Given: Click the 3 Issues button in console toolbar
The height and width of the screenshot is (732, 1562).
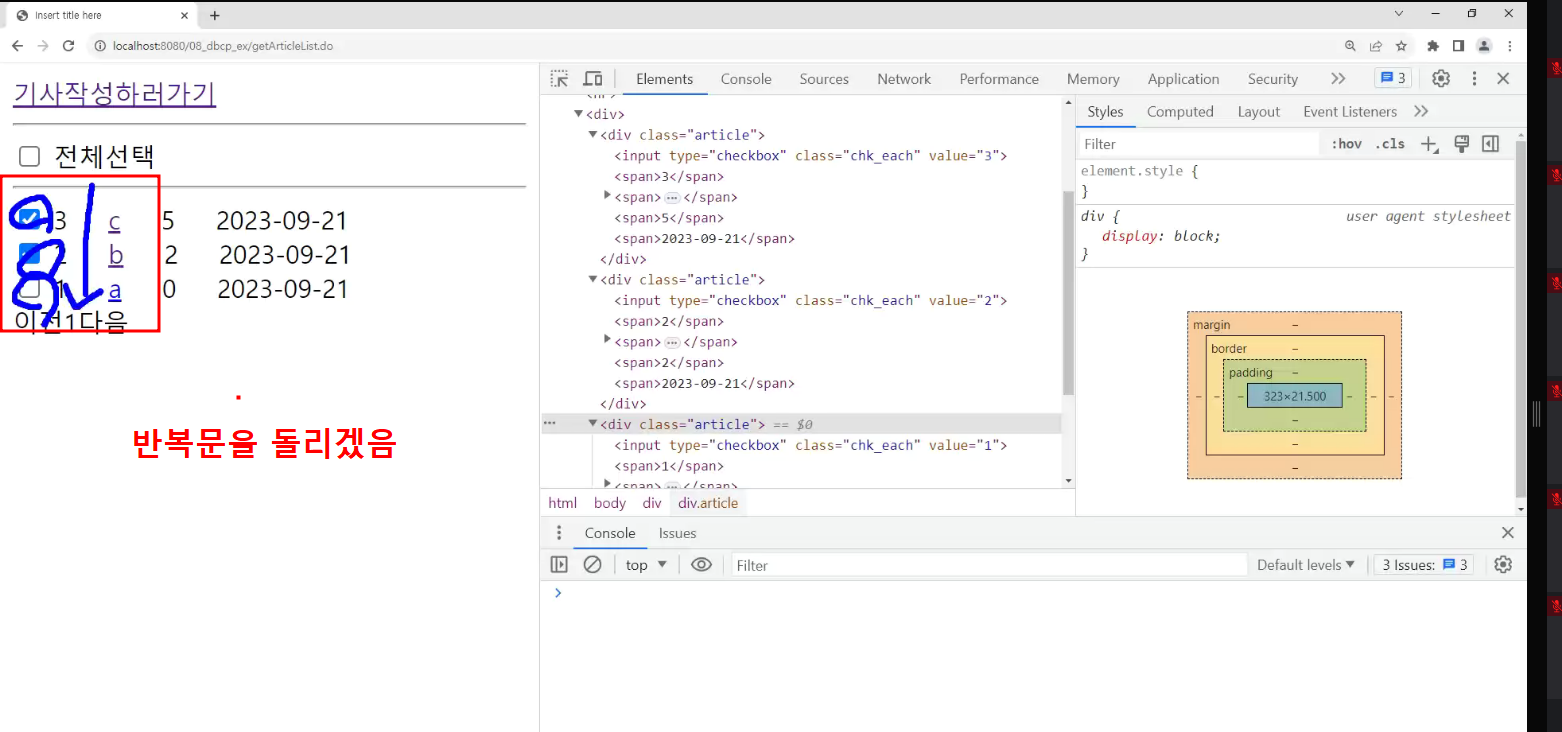Looking at the screenshot, I should (x=1424, y=565).
